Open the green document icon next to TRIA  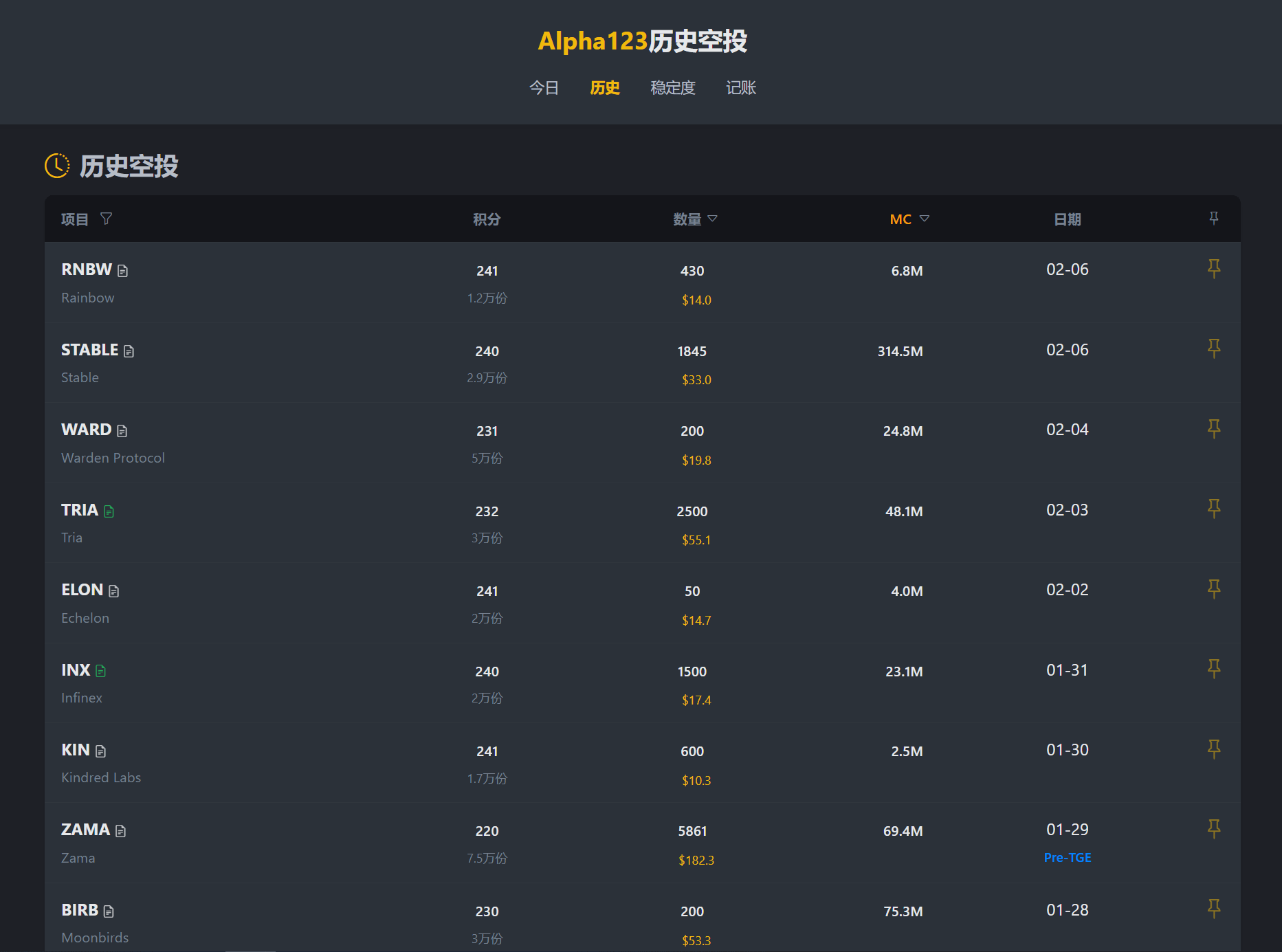(x=109, y=511)
